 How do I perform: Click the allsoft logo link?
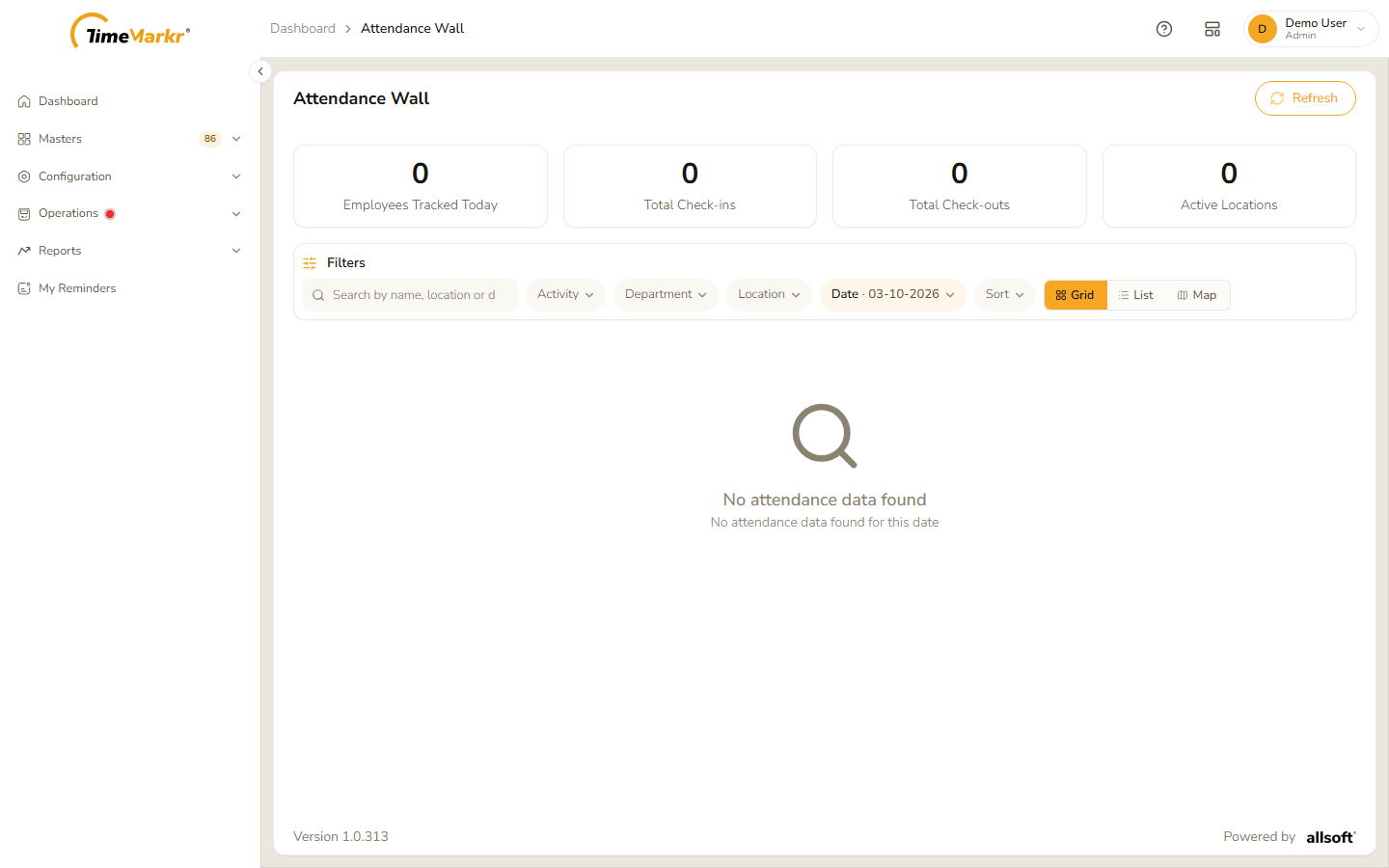pyautogui.click(x=1330, y=837)
